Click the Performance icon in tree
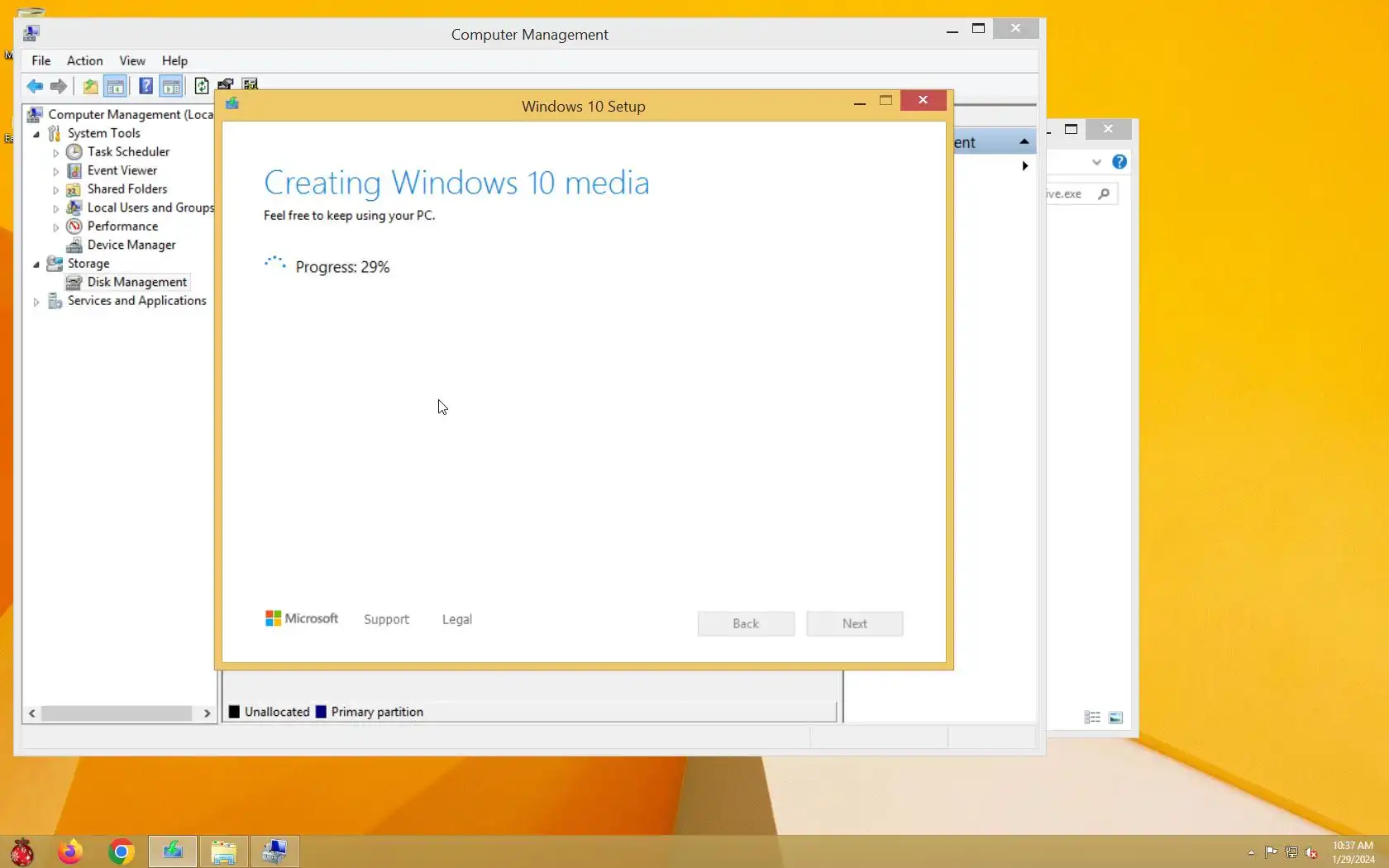 [74, 227]
